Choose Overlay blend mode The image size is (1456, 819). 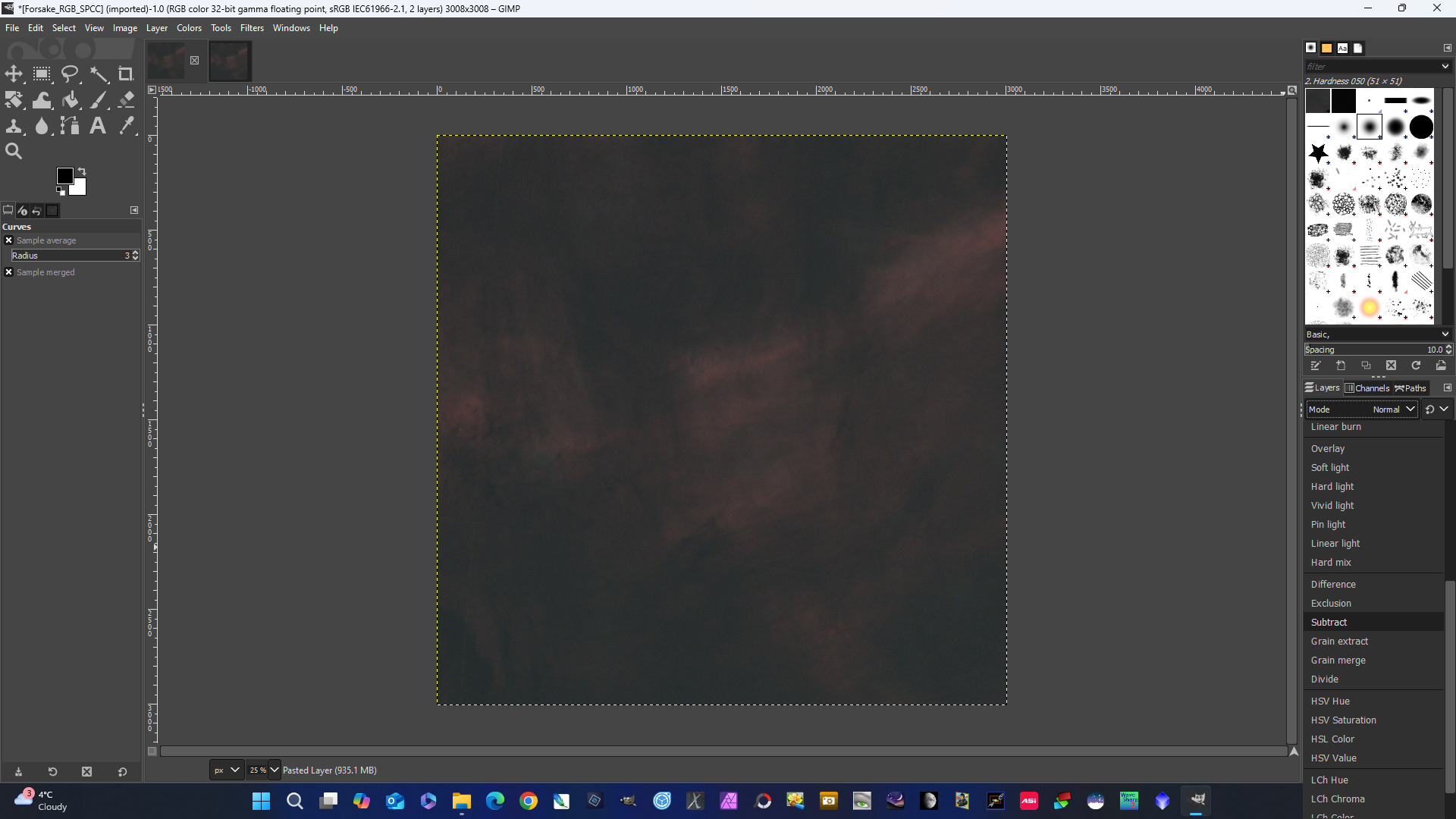[1327, 449]
